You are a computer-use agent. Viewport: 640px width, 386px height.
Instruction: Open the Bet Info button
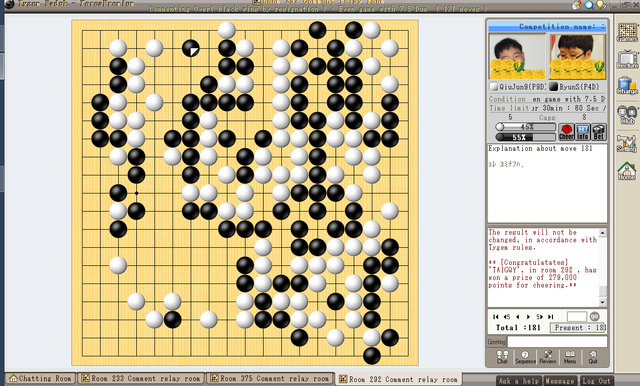(x=582, y=132)
